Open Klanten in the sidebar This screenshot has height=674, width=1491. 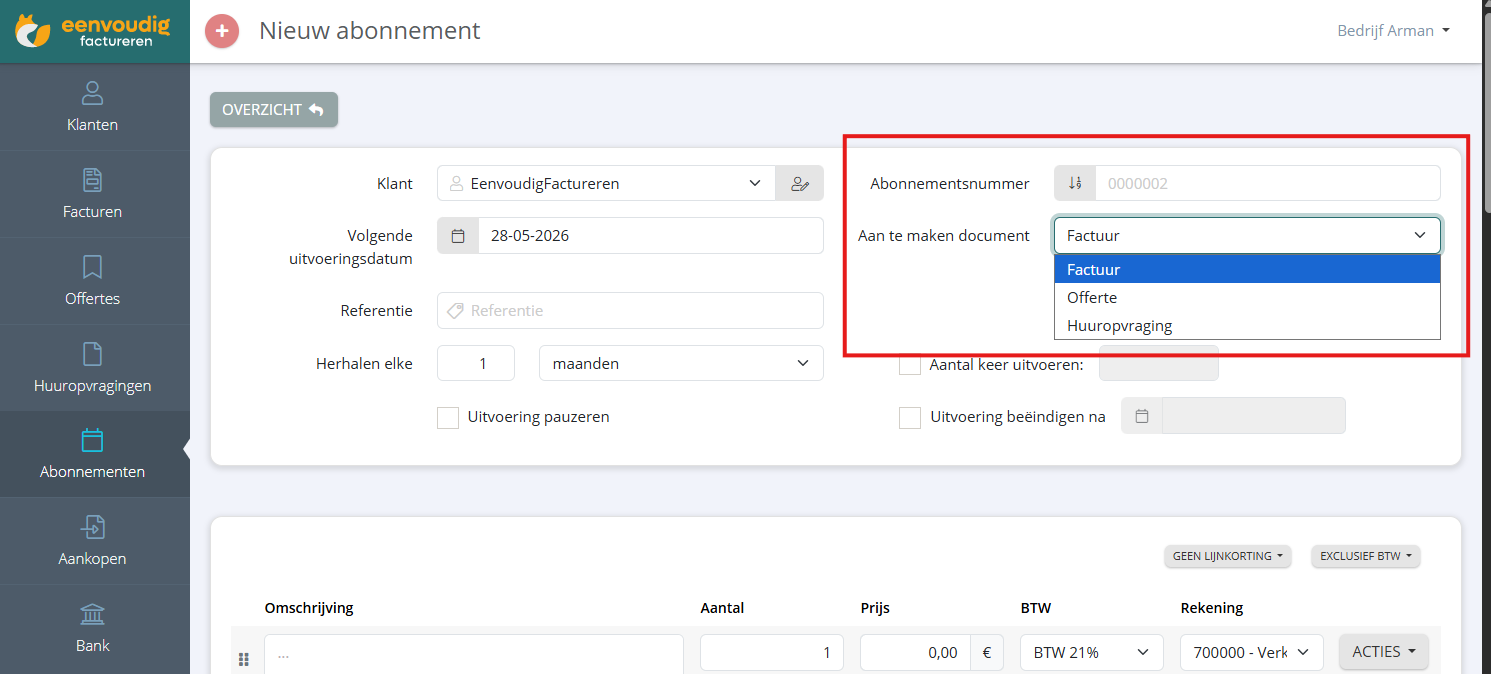93,107
